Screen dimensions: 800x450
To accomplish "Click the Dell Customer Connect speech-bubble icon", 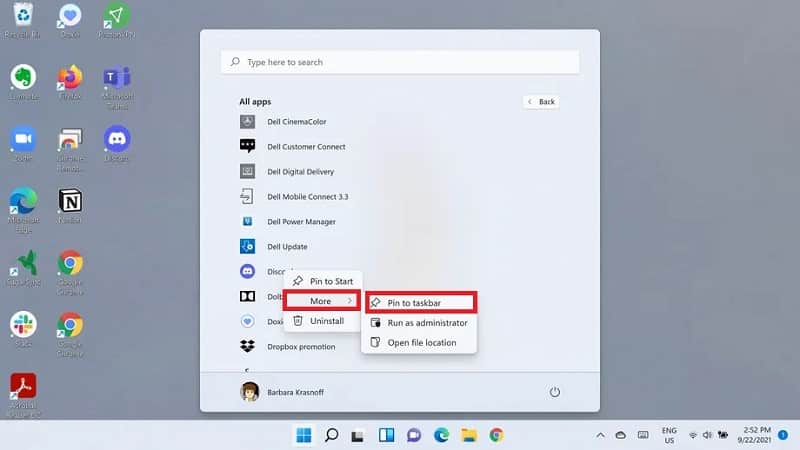I will pos(247,146).
